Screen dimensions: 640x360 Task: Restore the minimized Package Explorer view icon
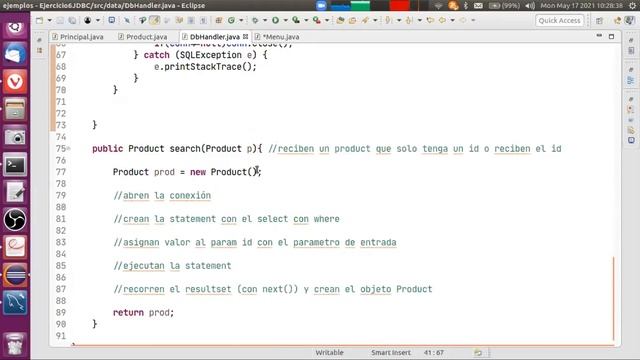40,51
